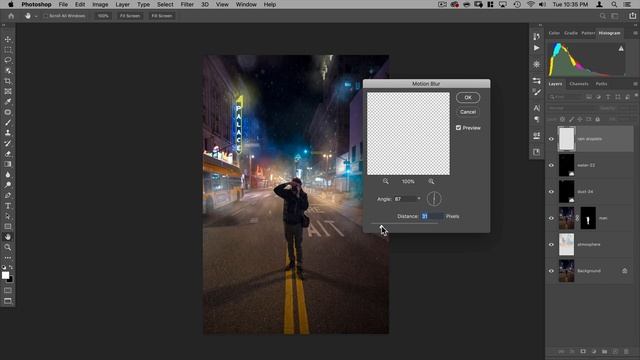Select the man layer mask thumbnail

[x=588, y=218]
